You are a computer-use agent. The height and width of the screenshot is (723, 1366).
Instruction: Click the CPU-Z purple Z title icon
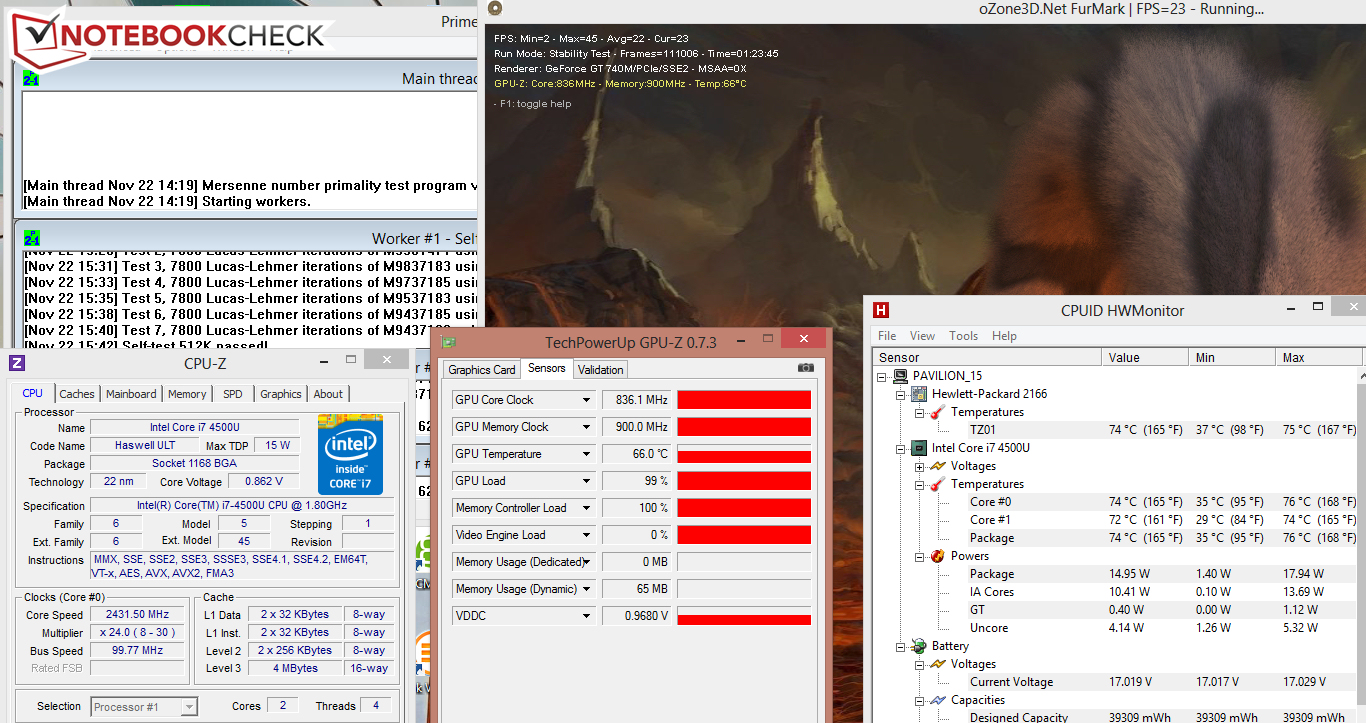click(x=16, y=363)
